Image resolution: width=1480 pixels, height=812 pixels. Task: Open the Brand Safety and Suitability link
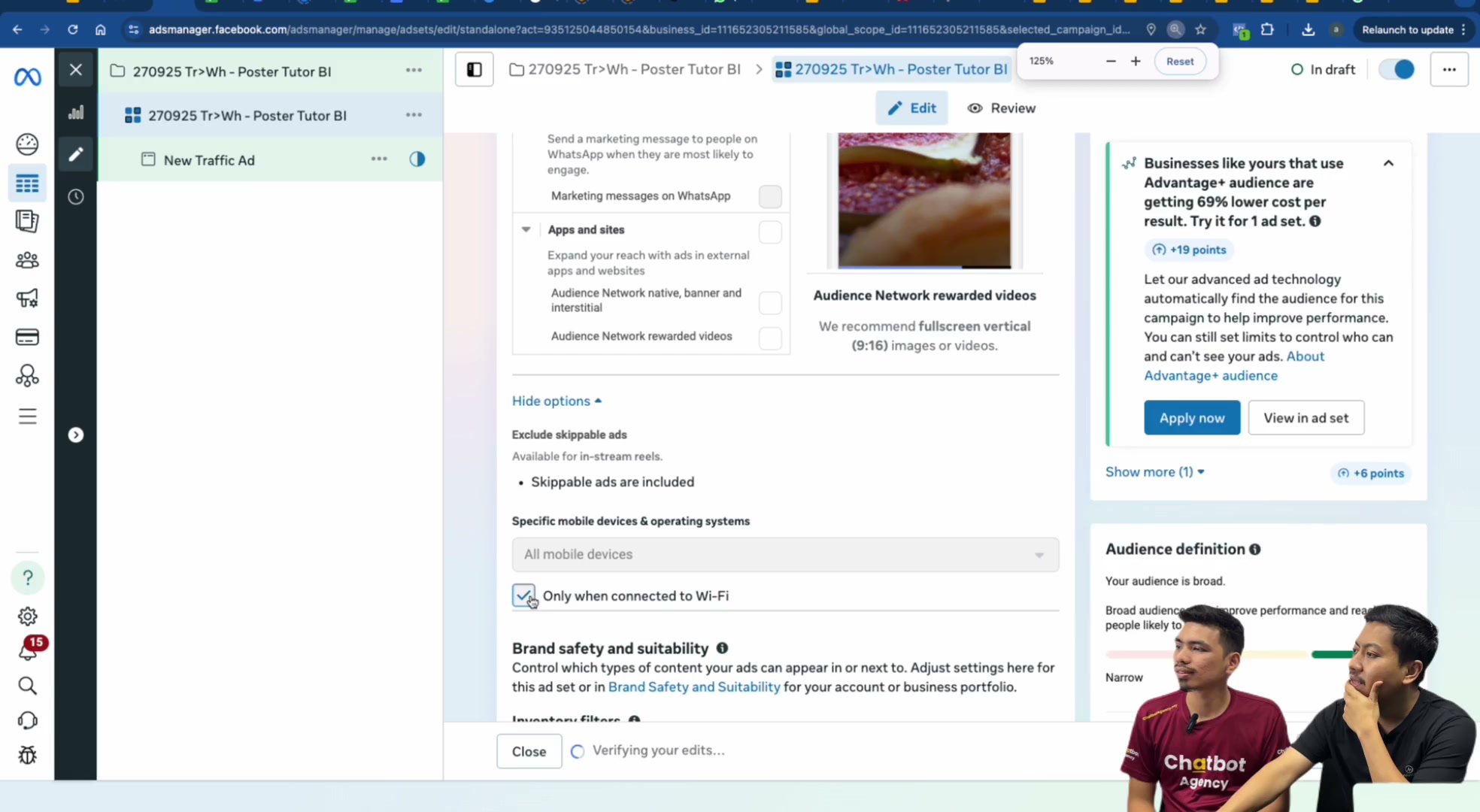[x=694, y=687]
